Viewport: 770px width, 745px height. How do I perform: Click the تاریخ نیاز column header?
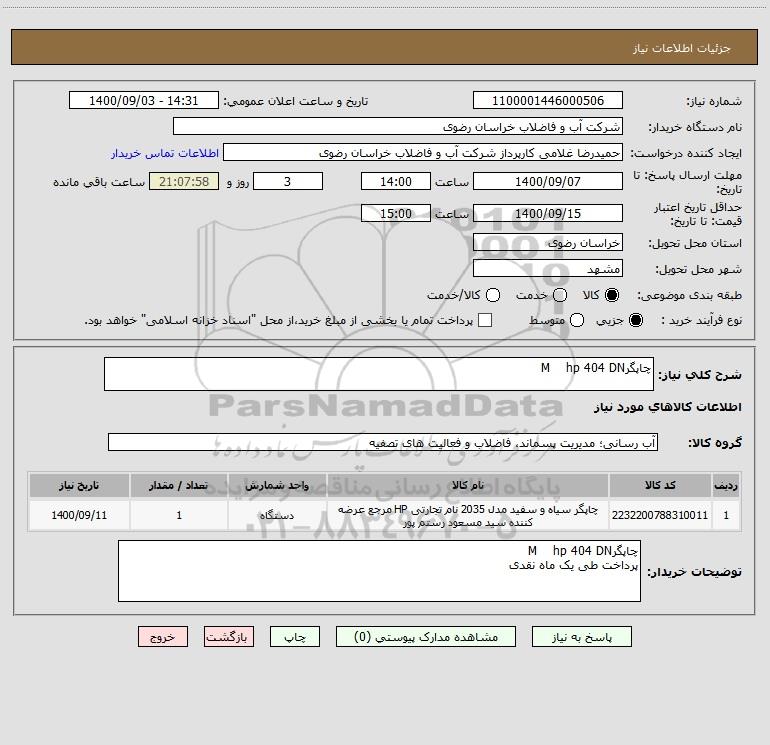coord(79,485)
